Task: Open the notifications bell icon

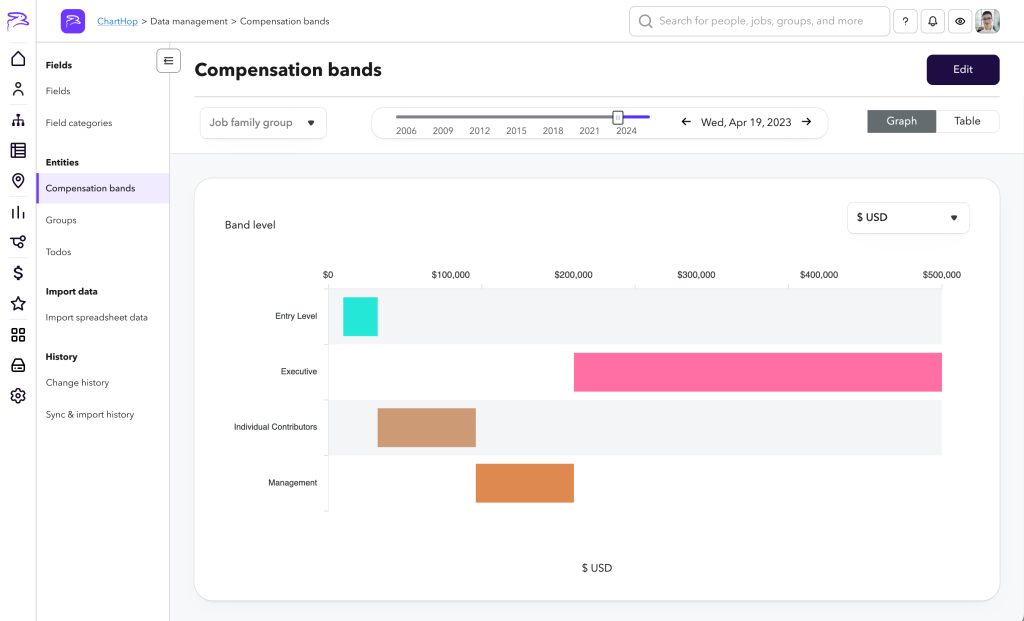Action: [x=932, y=21]
